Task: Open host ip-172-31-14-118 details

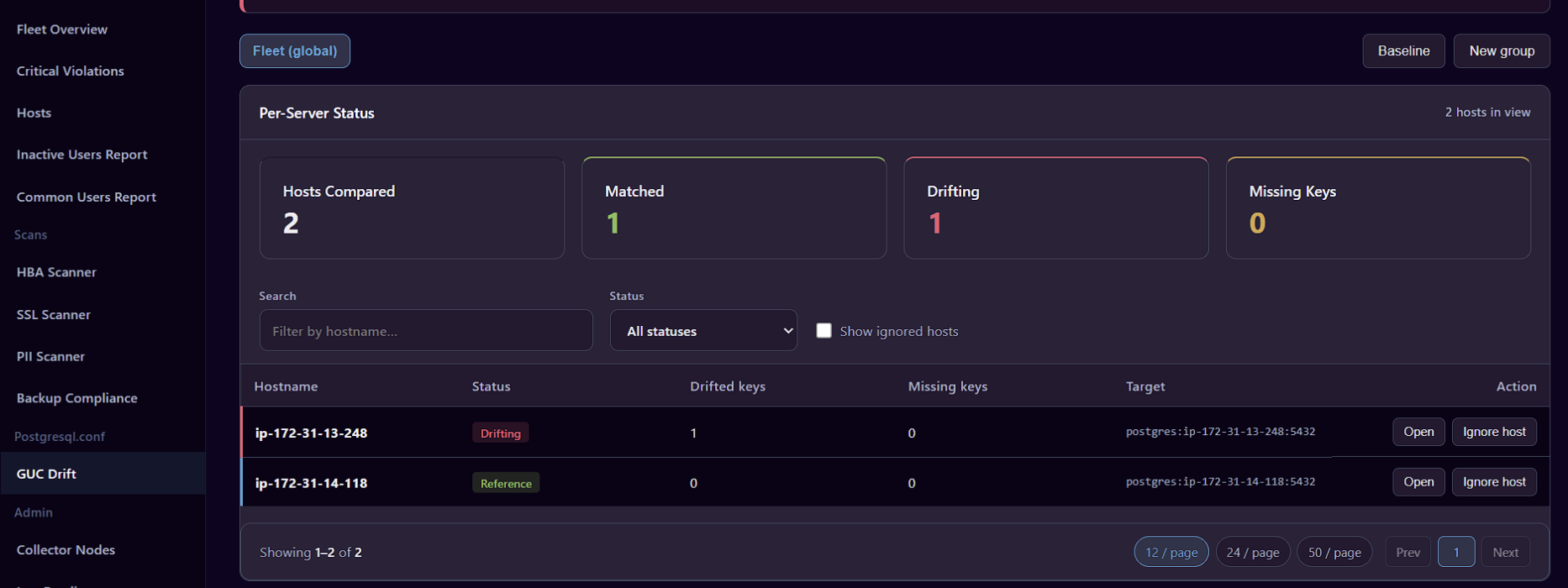Action: 1418,482
